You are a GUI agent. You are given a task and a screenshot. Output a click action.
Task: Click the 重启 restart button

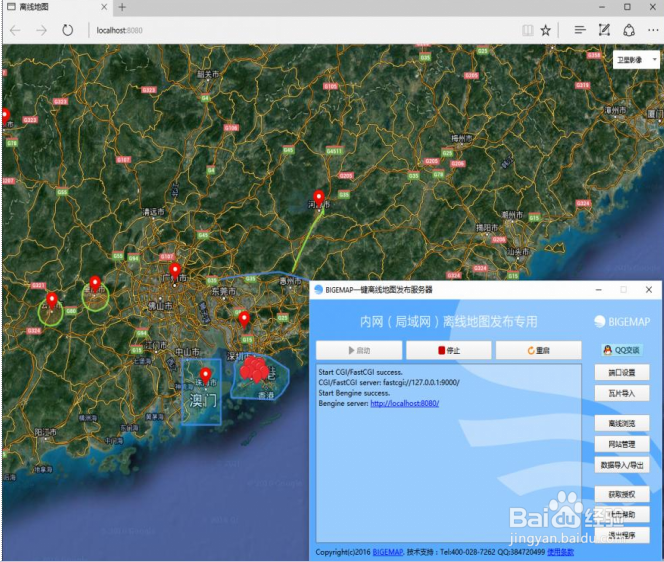(539, 350)
